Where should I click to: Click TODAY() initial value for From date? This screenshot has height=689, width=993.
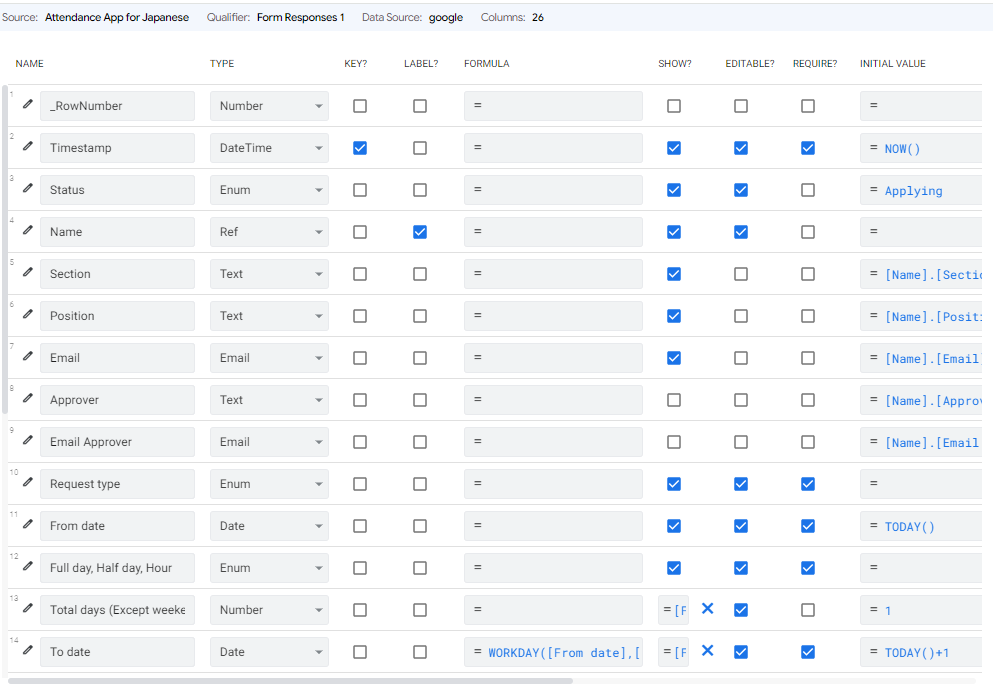click(921, 526)
